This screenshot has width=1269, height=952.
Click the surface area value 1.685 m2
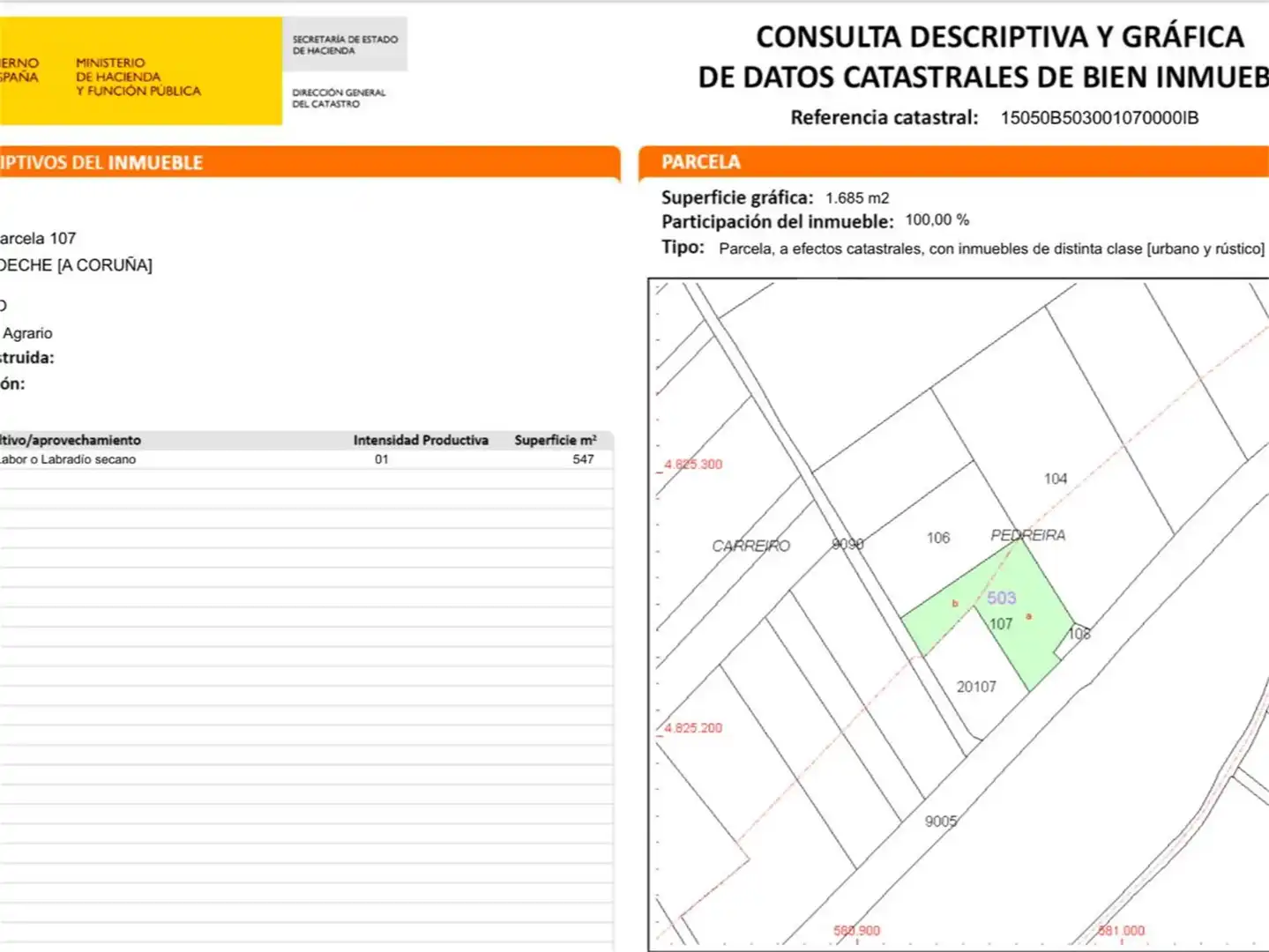coord(857,198)
